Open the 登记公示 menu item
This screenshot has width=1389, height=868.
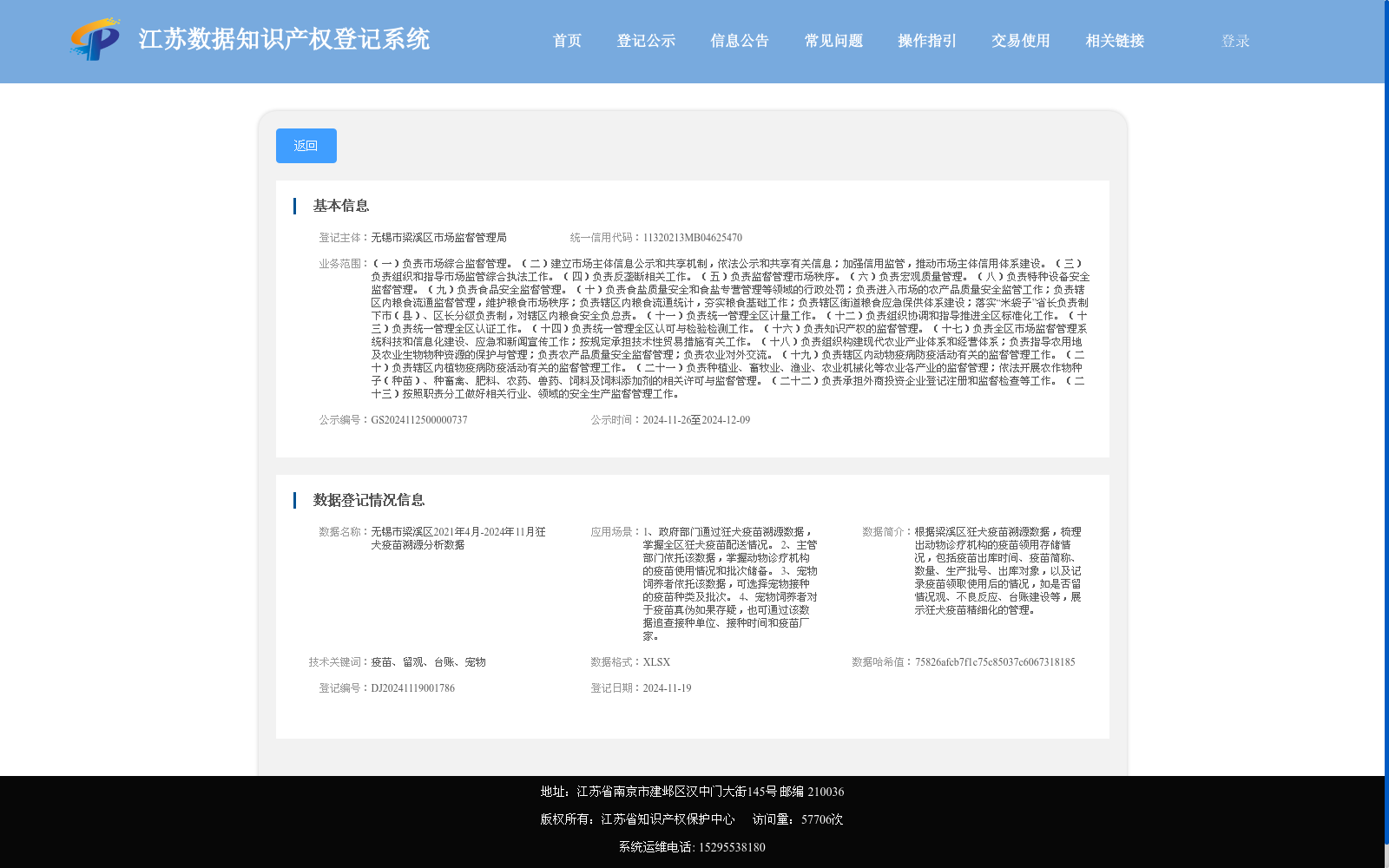(646, 41)
